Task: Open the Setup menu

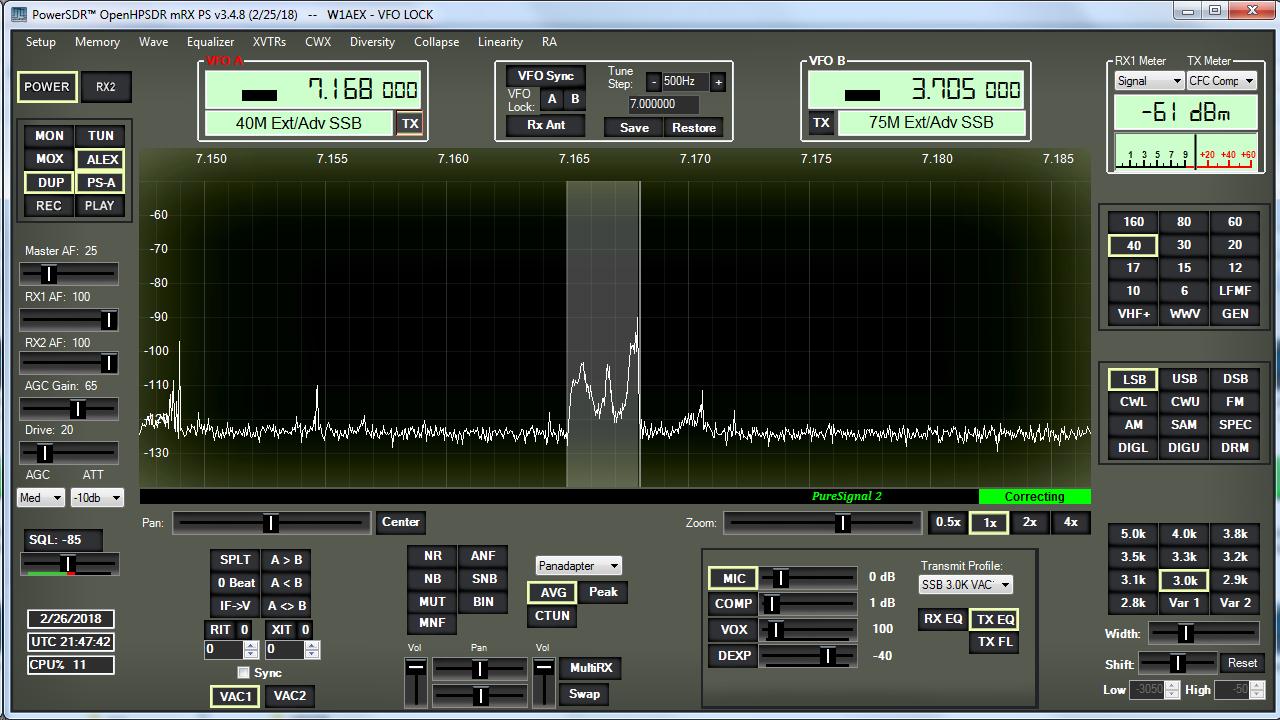Action: click(x=40, y=42)
